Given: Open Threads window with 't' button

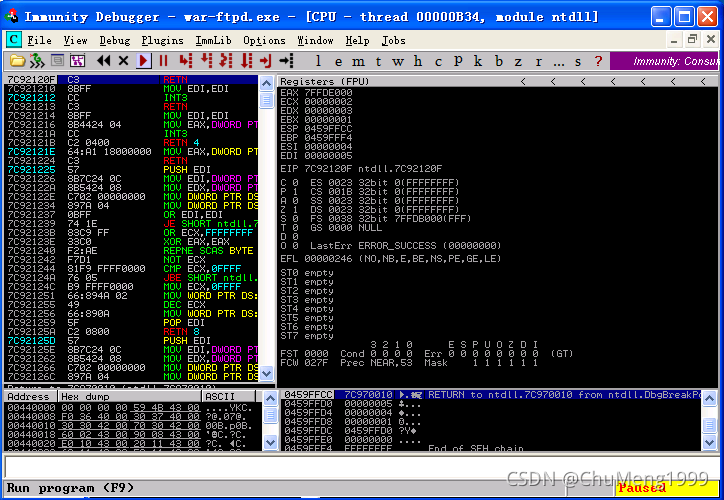Looking at the screenshot, I should click(x=378, y=61).
